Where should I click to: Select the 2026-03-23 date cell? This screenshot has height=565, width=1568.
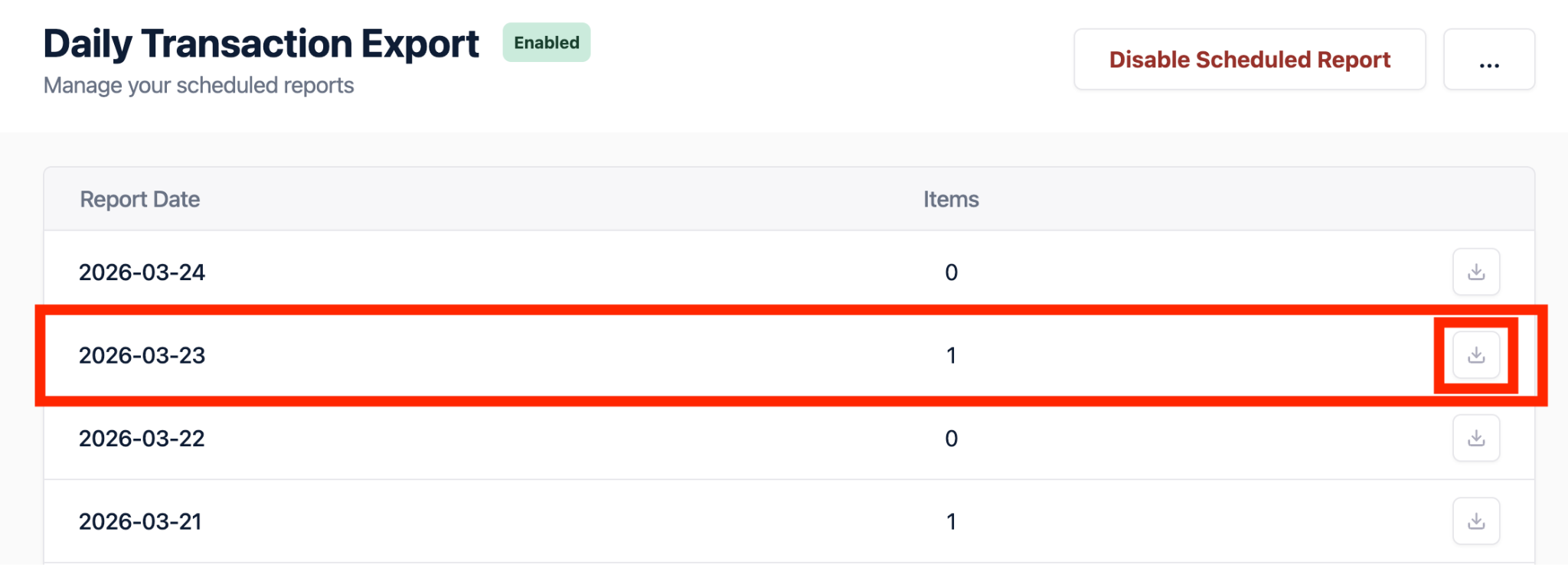(142, 355)
